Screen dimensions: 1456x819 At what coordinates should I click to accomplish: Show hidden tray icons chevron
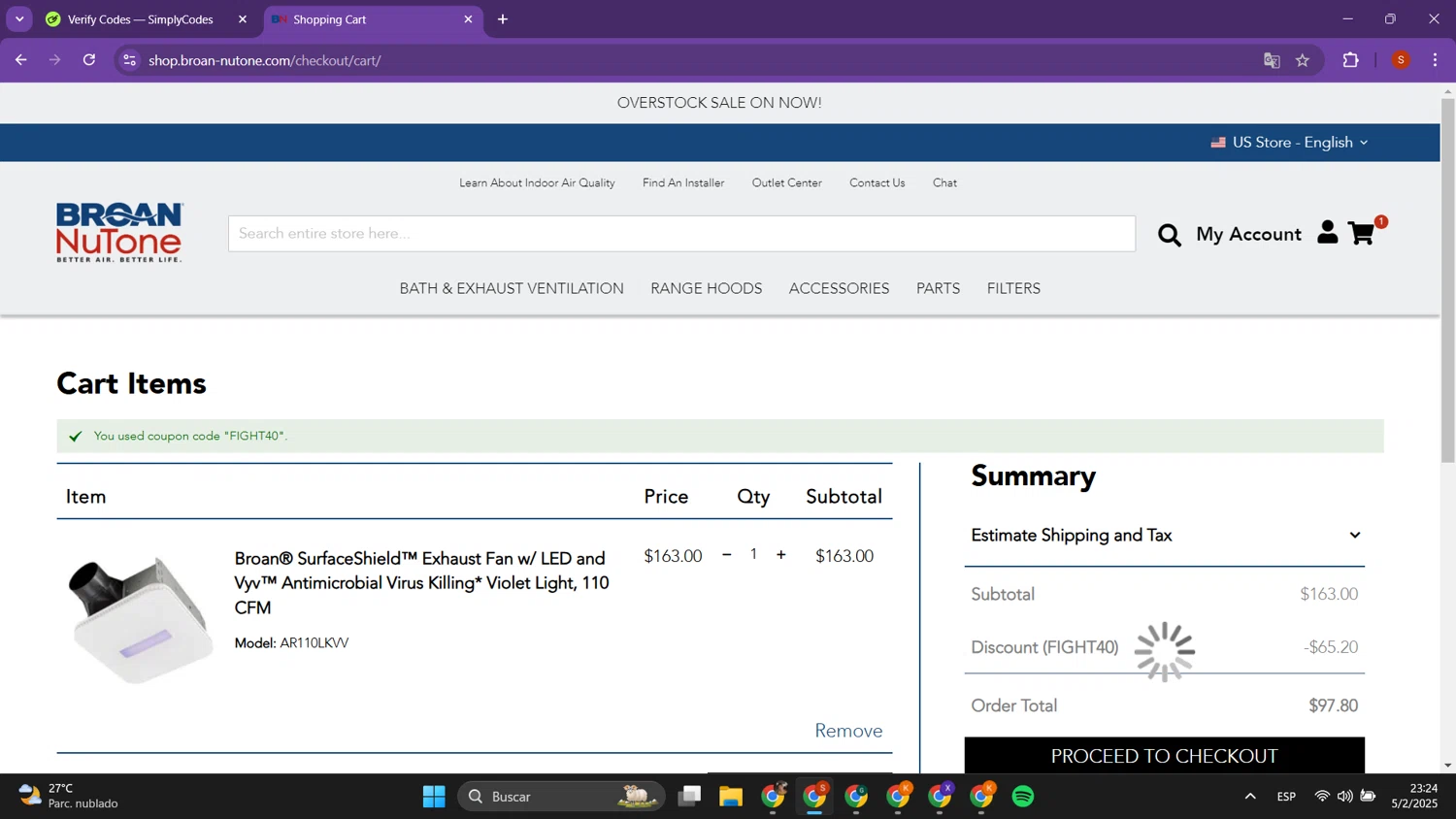pos(1250,797)
